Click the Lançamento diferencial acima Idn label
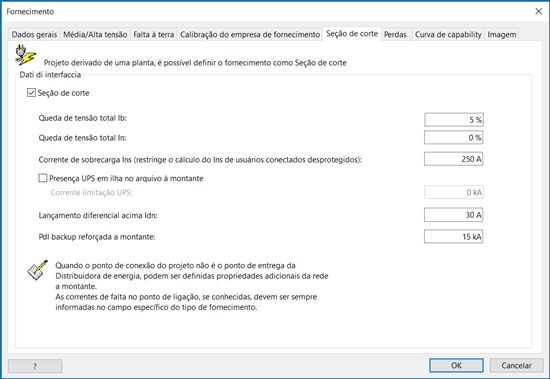The image size is (550, 379). tap(98, 215)
